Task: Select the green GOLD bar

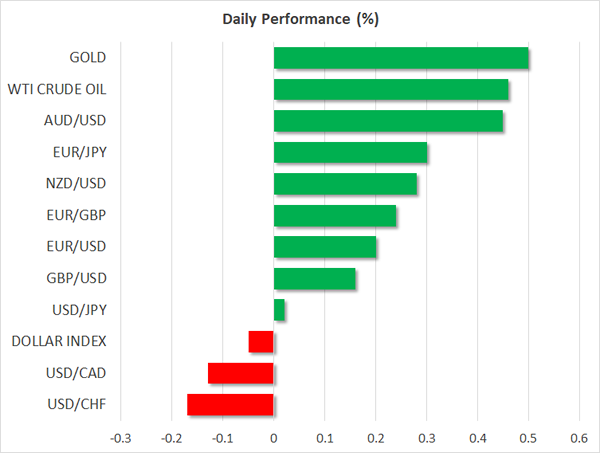Action: pos(400,58)
